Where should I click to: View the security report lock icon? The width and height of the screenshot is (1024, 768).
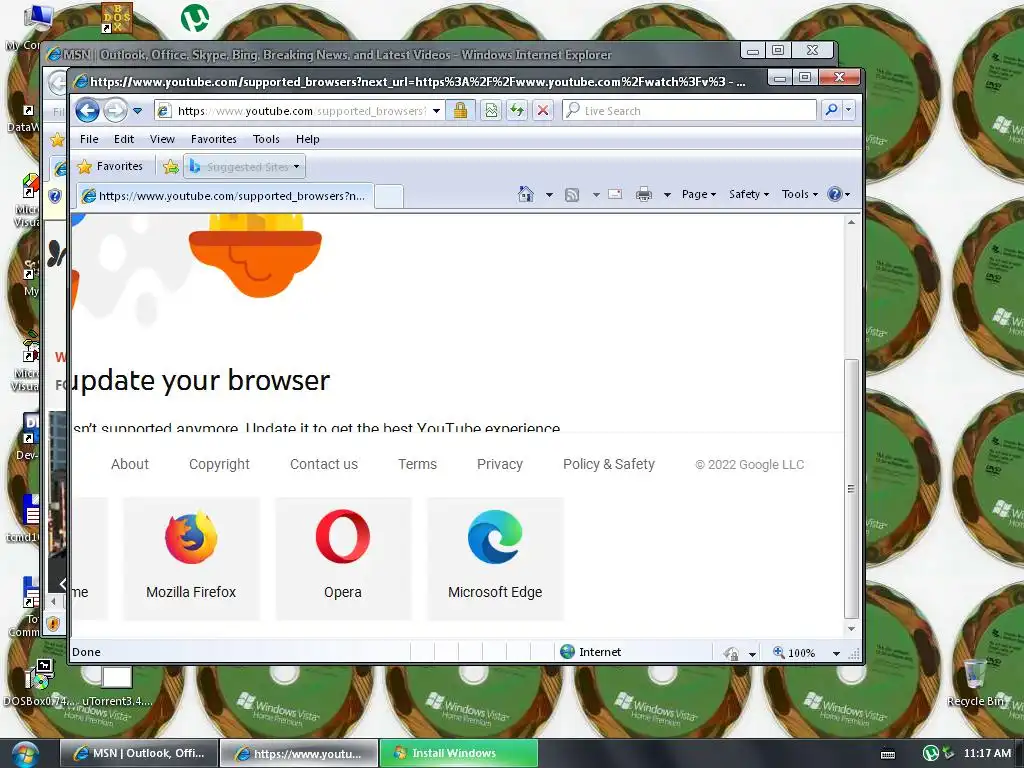tap(460, 110)
